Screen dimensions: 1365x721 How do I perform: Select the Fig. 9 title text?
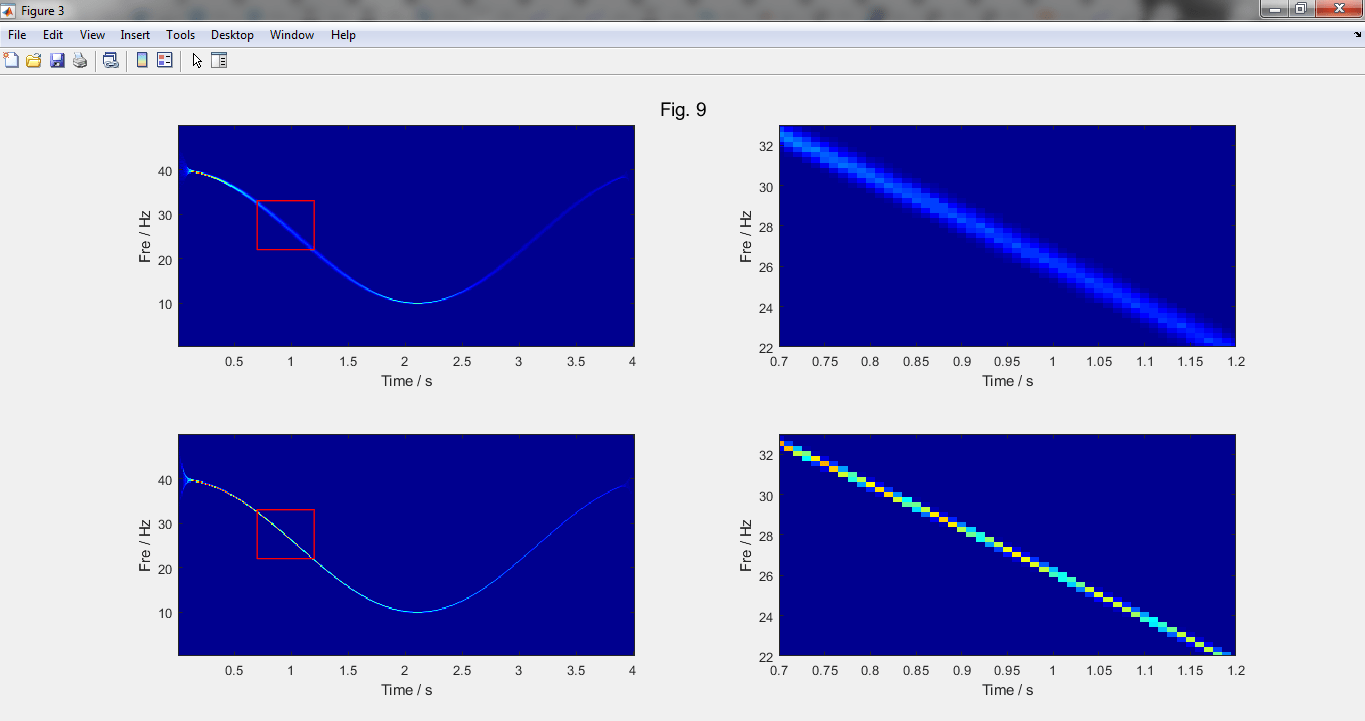click(683, 110)
